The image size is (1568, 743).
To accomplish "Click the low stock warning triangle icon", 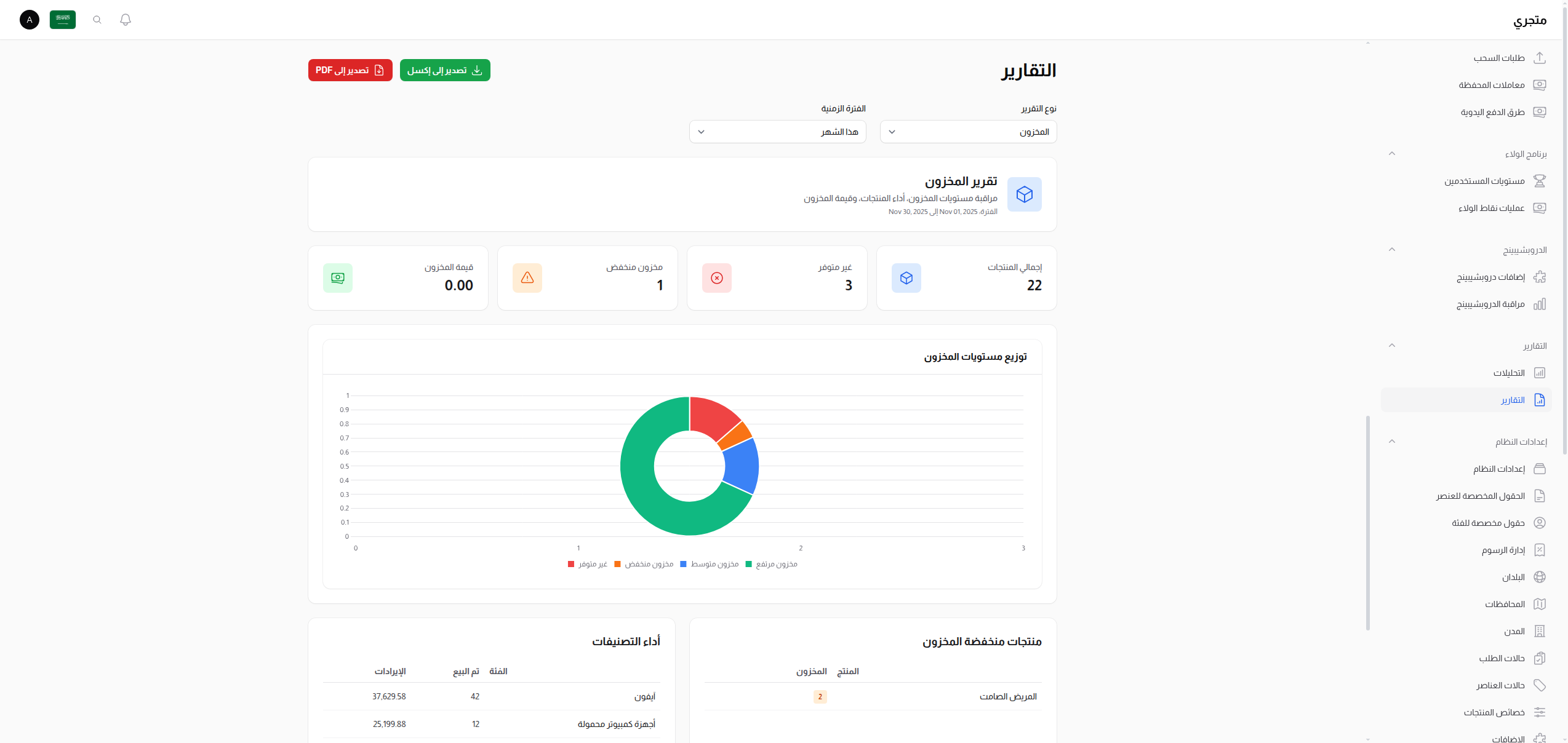I will coord(527,278).
